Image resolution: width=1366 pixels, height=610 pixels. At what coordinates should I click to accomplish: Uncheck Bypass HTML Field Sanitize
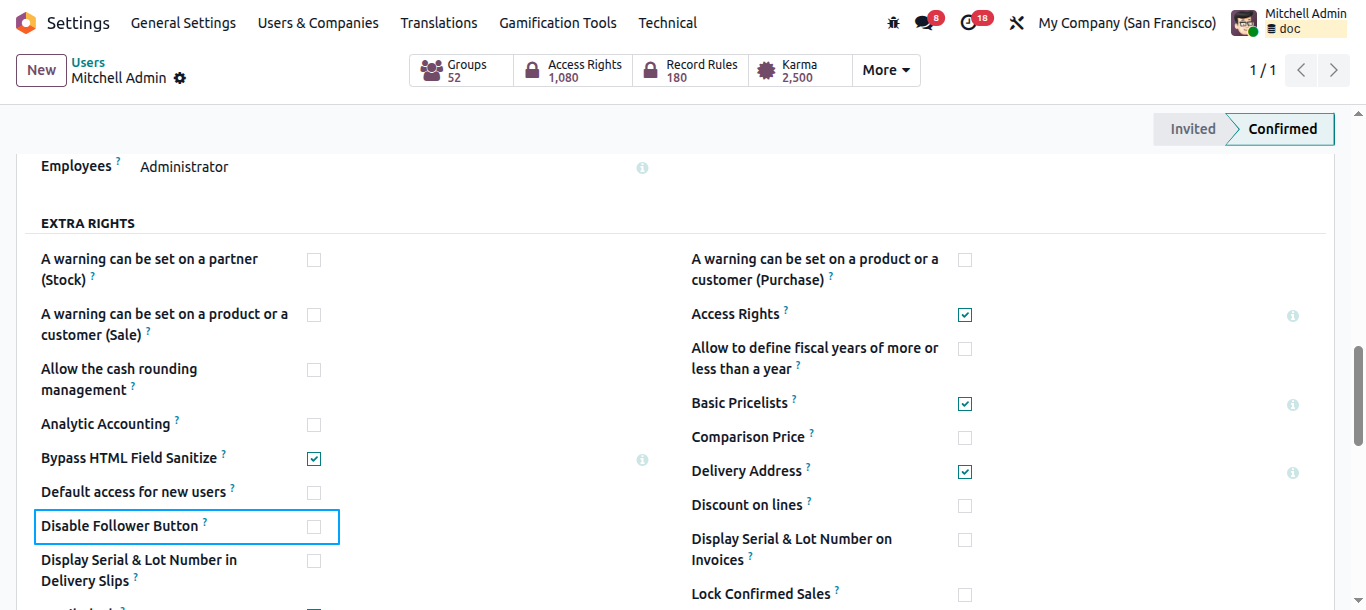click(x=314, y=459)
